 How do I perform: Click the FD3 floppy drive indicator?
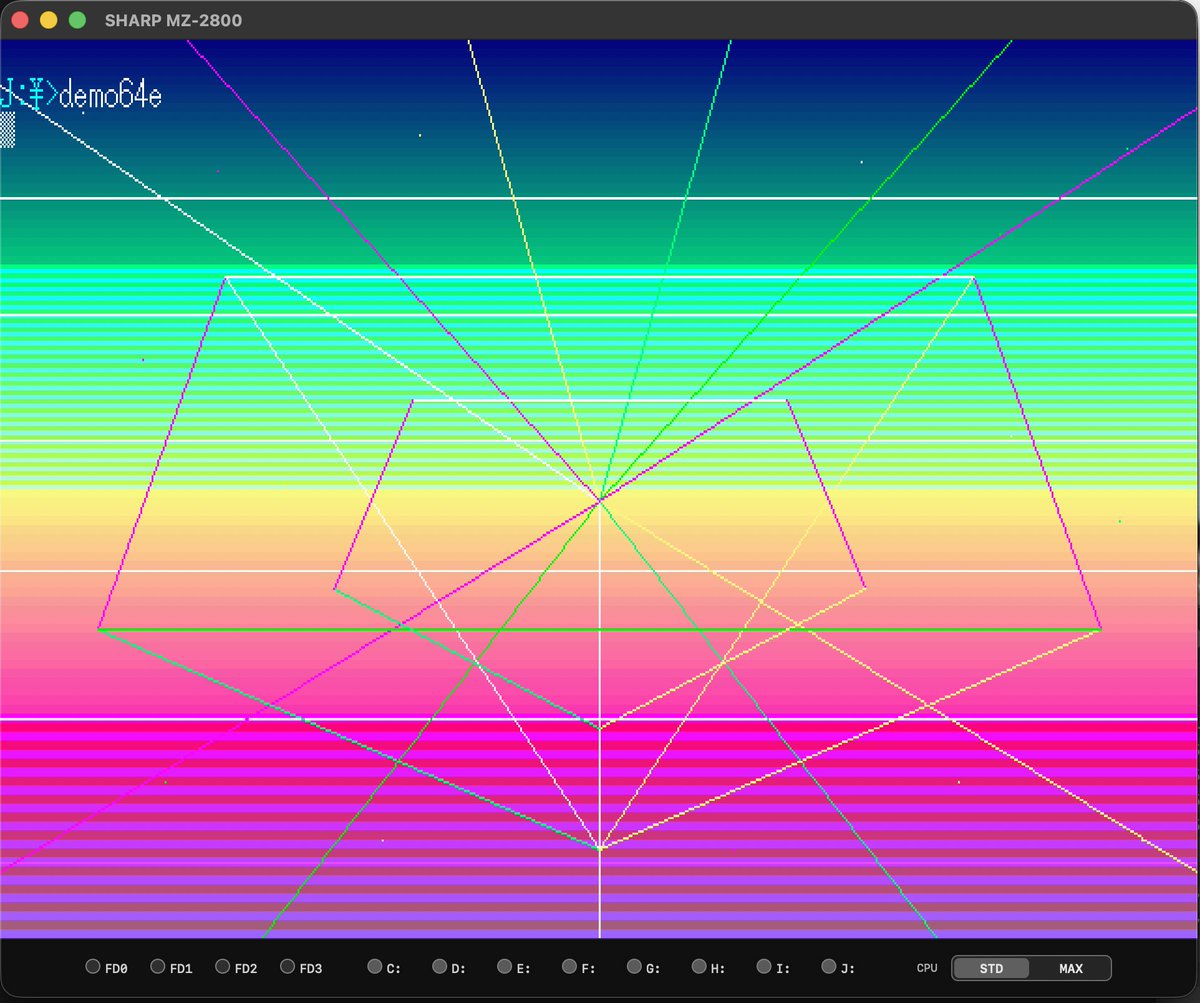coord(288,967)
